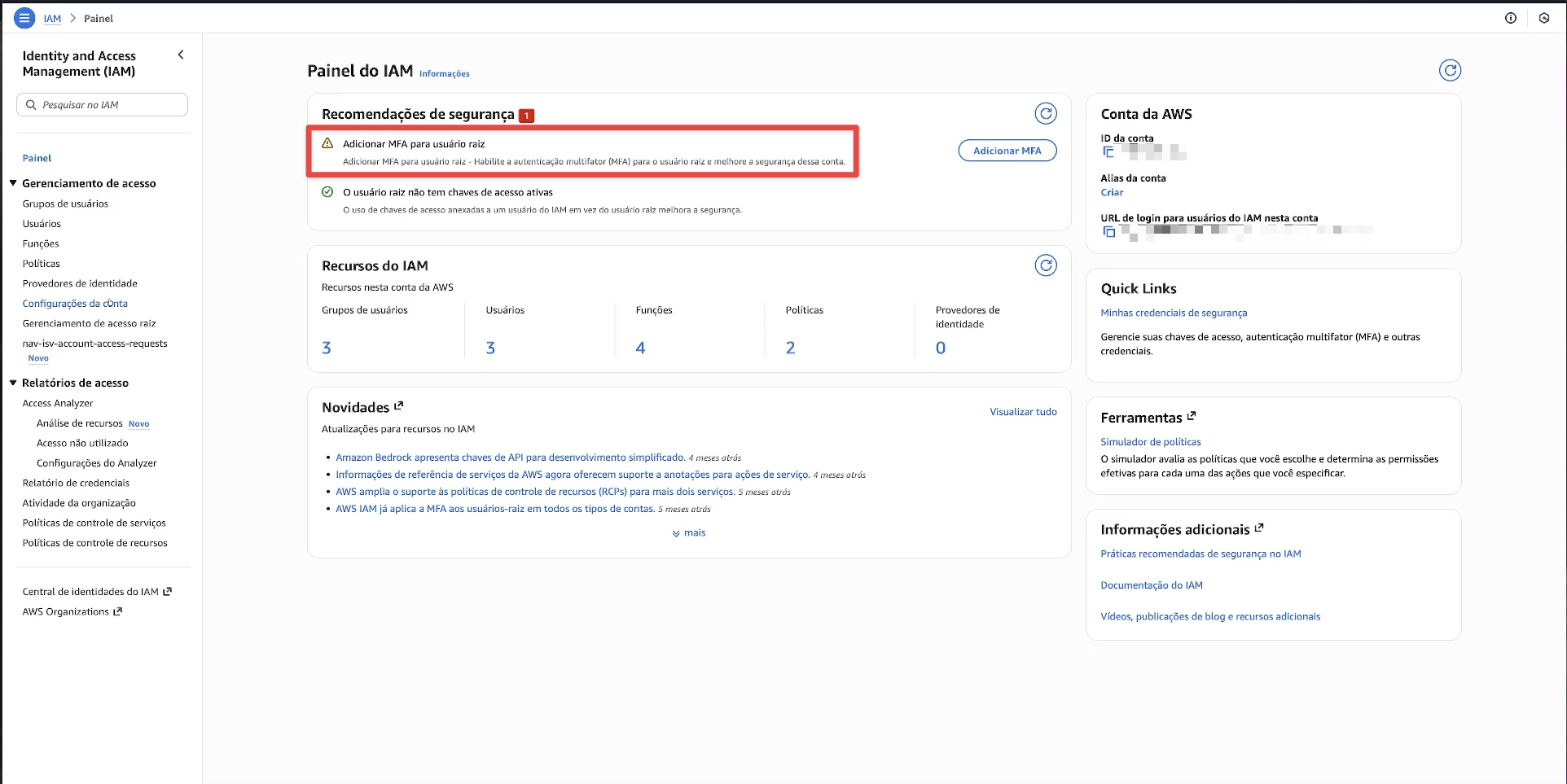Open the info icon in top bar
This screenshot has height=784, width=1567.
click(1510, 18)
